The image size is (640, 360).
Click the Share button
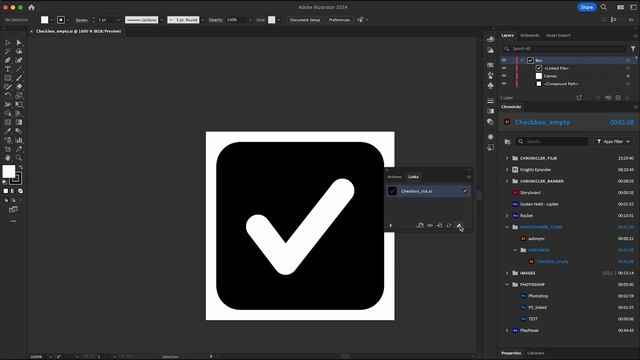pyautogui.click(x=587, y=7)
